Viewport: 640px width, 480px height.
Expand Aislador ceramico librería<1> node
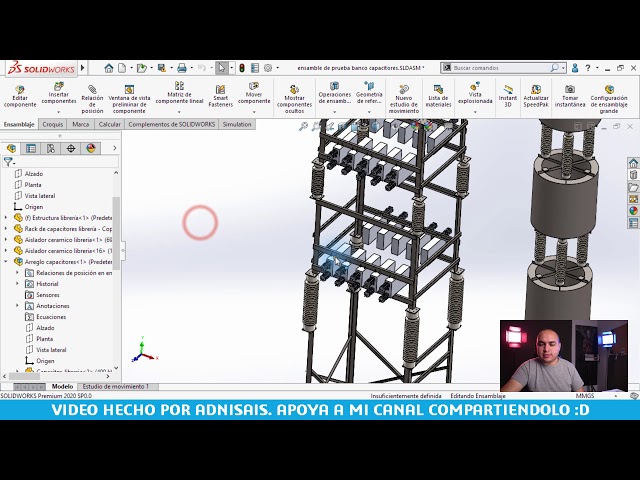tap(6, 240)
